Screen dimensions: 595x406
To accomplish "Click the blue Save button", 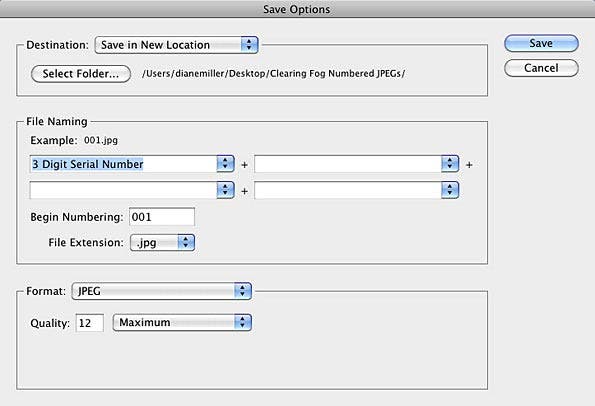I will coord(541,43).
